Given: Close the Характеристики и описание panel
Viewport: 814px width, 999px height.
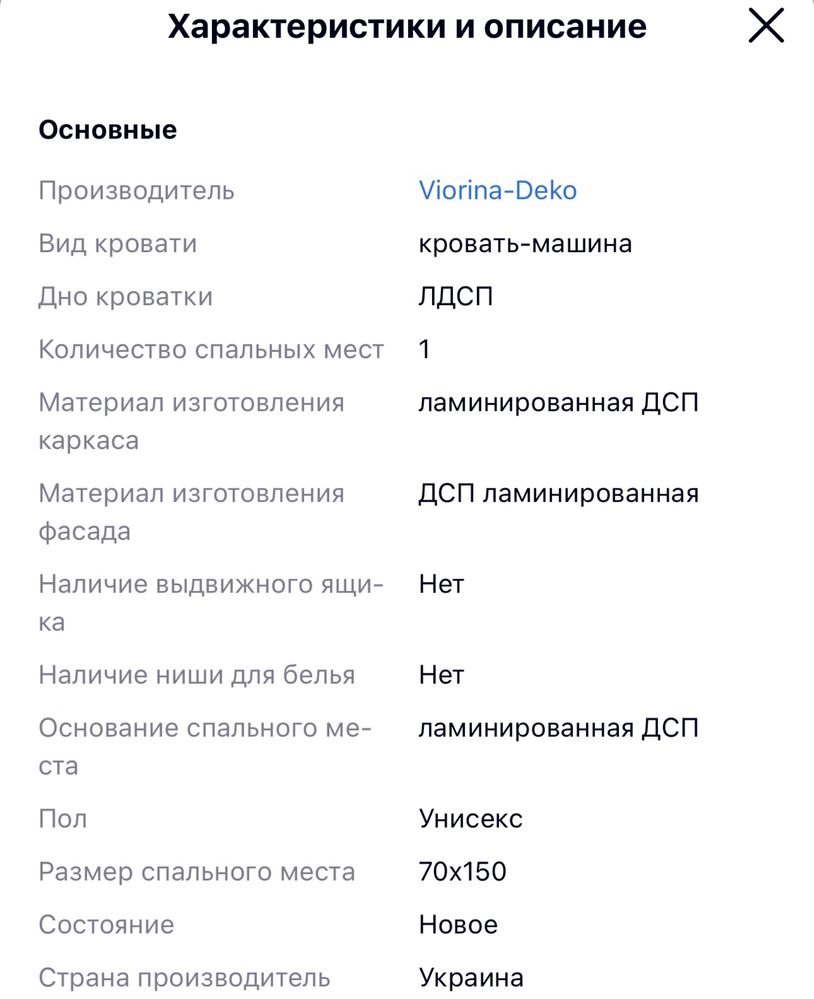Looking at the screenshot, I should (766, 26).
